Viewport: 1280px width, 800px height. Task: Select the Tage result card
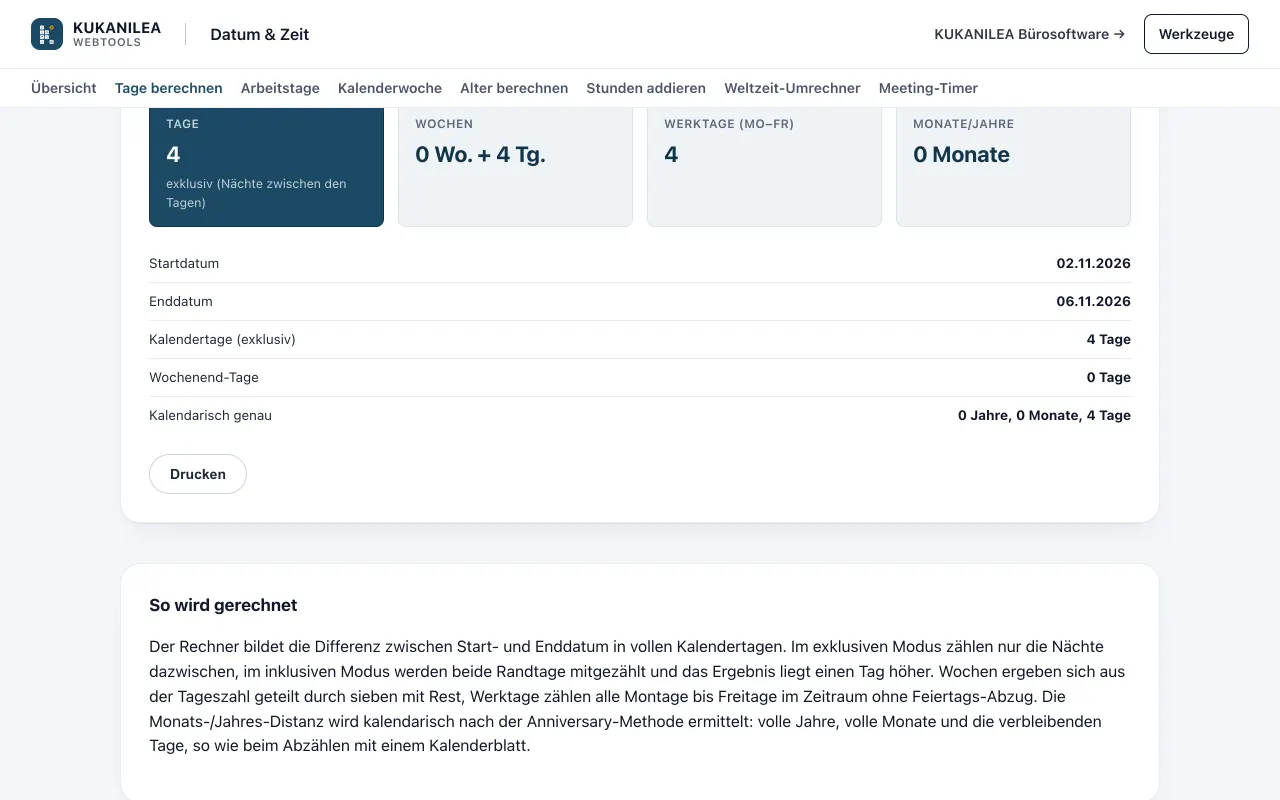[x=266, y=166]
